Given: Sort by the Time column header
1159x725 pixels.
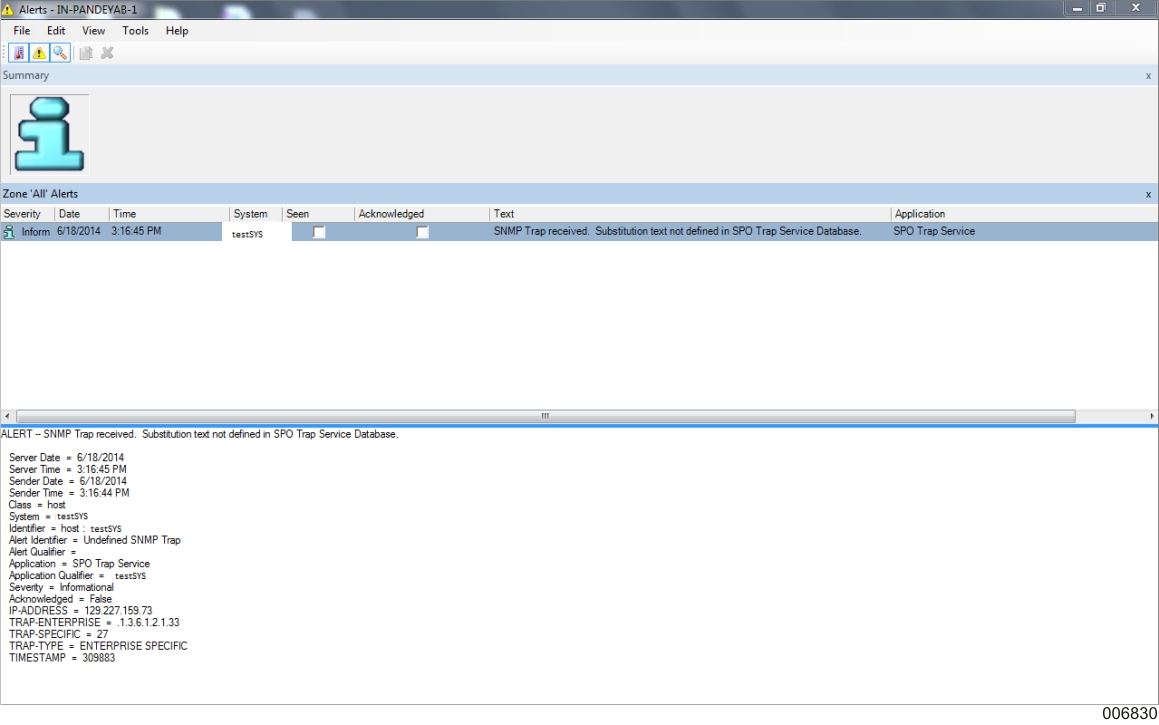Looking at the screenshot, I should [169, 214].
